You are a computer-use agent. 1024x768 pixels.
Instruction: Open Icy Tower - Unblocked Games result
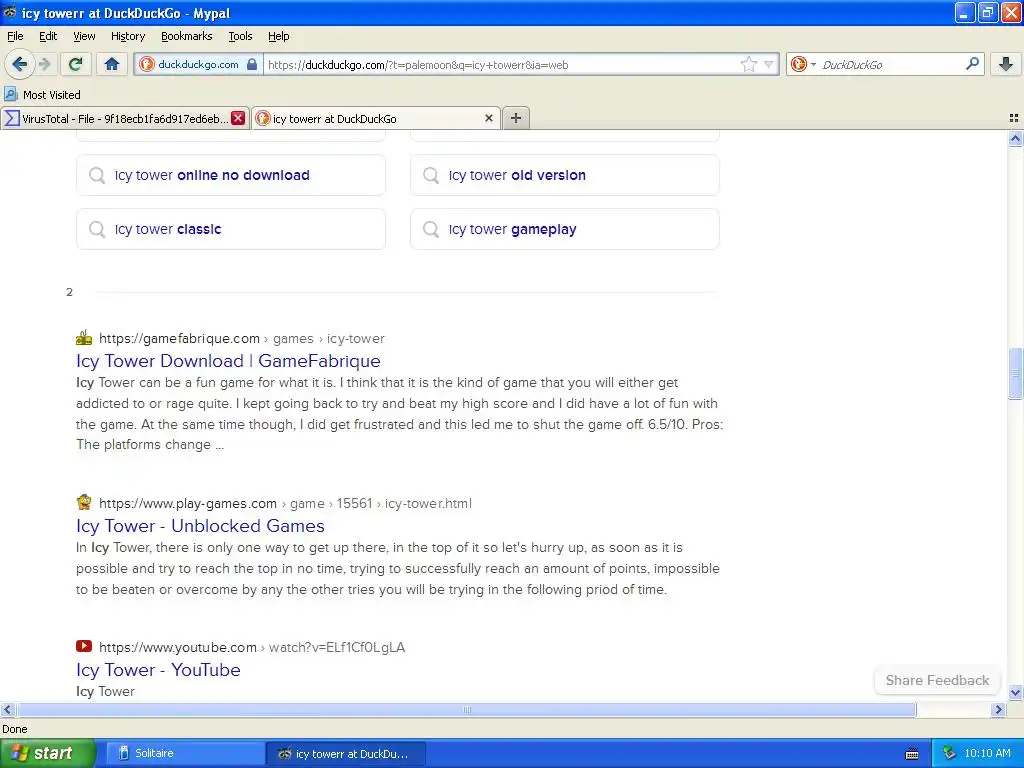(x=200, y=526)
